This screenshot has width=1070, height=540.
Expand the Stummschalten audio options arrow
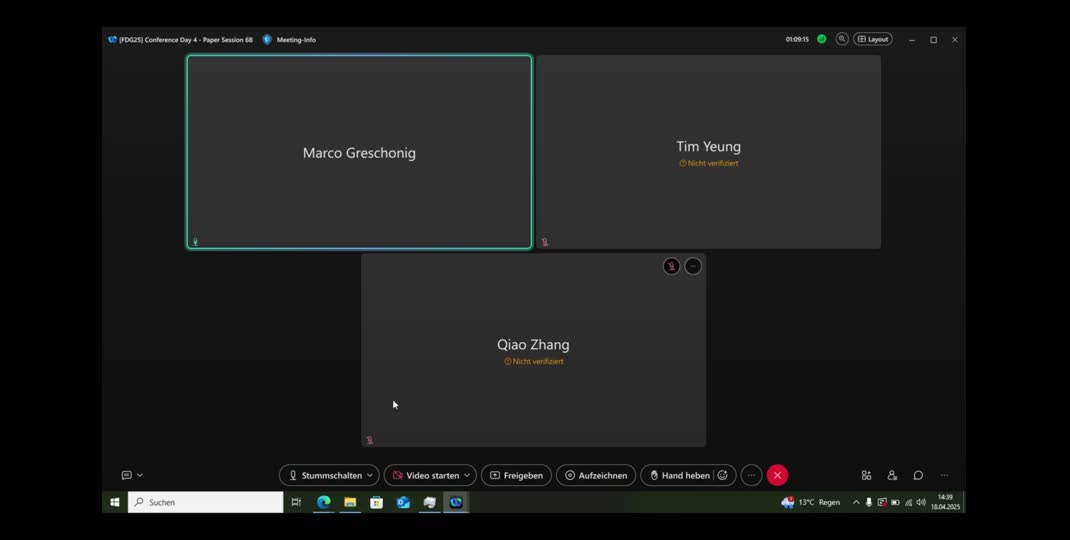pyautogui.click(x=370, y=475)
